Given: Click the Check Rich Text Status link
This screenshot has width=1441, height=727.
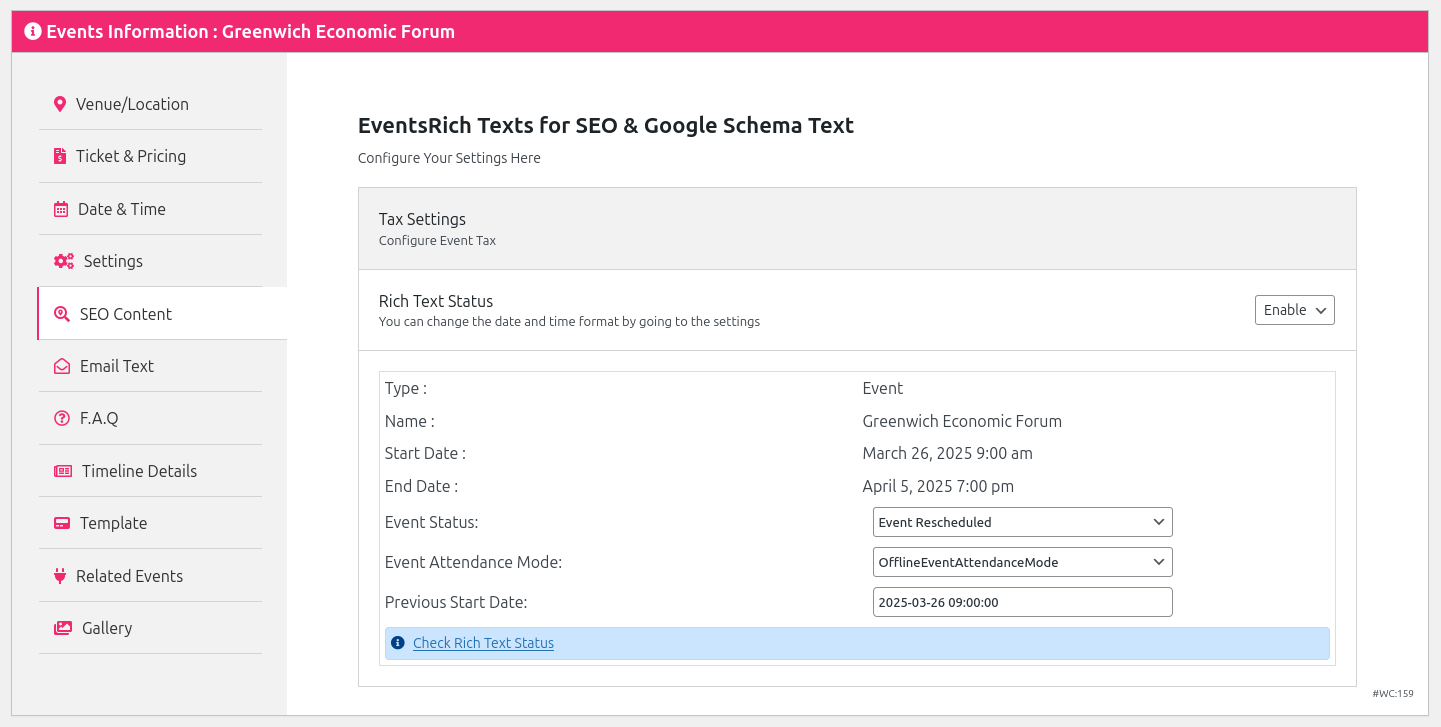Looking at the screenshot, I should (483, 643).
